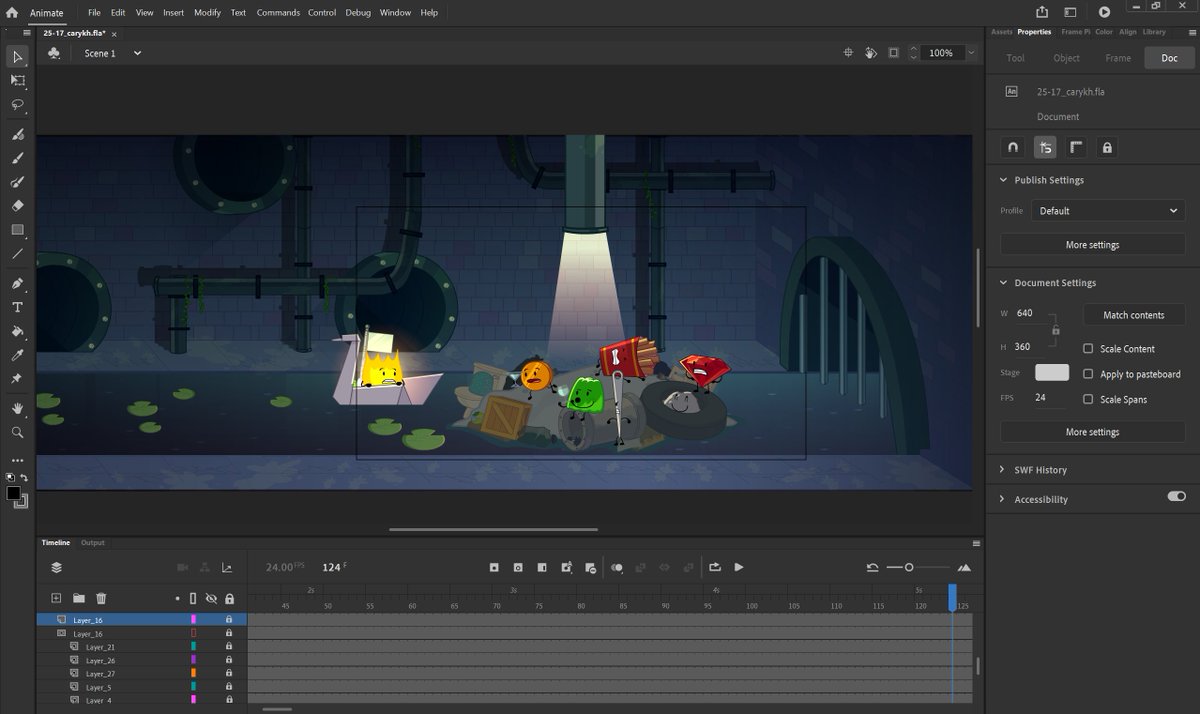The width and height of the screenshot is (1200, 714).
Task: Click the Insert Blank Keyframe icon
Action: tap(518, 567)
